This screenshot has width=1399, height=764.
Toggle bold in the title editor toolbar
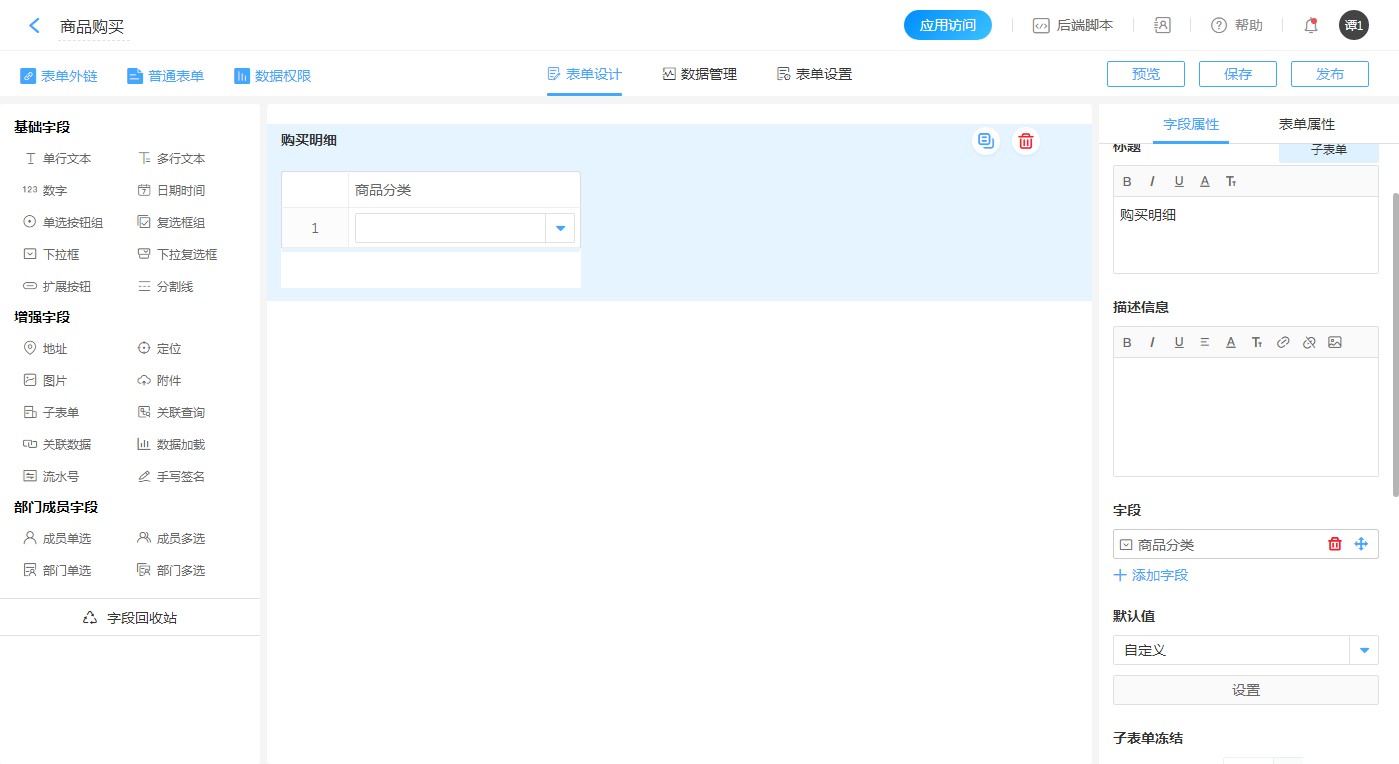(1127, 181)
